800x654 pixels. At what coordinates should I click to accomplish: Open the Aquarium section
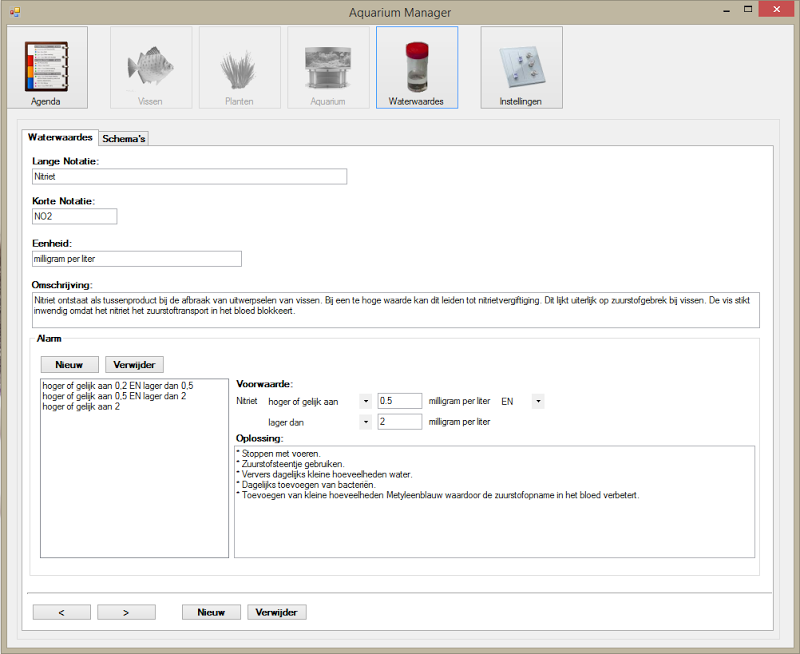tap(327, 67)
